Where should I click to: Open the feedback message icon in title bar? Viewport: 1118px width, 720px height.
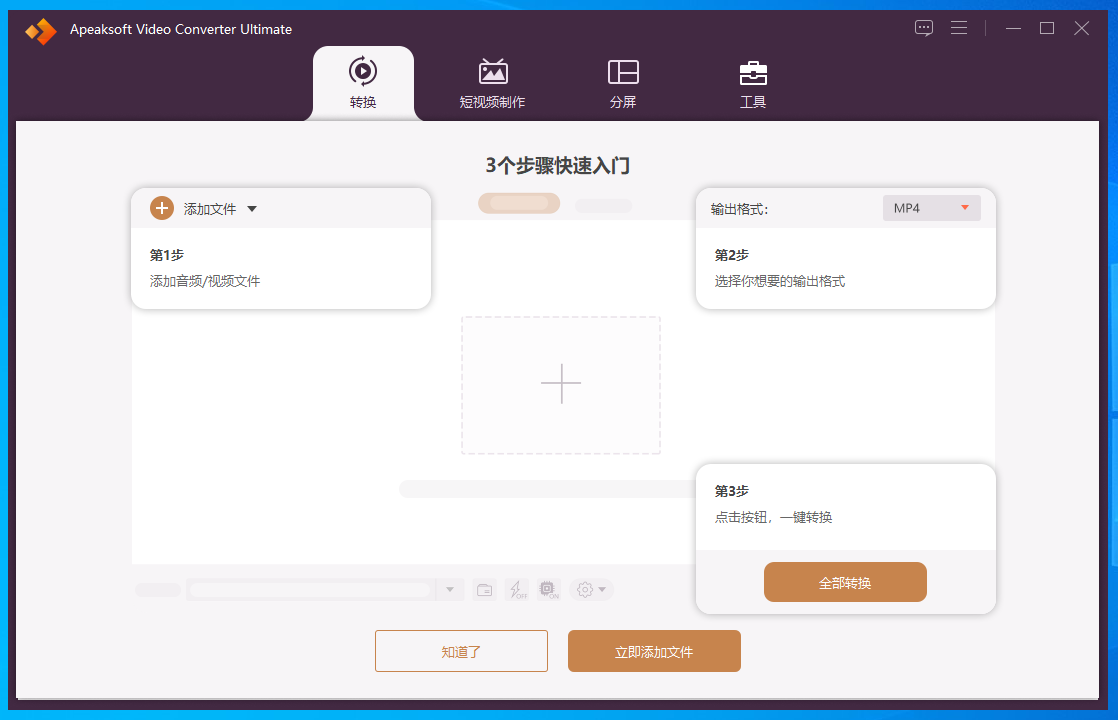[x=924, y=28]
